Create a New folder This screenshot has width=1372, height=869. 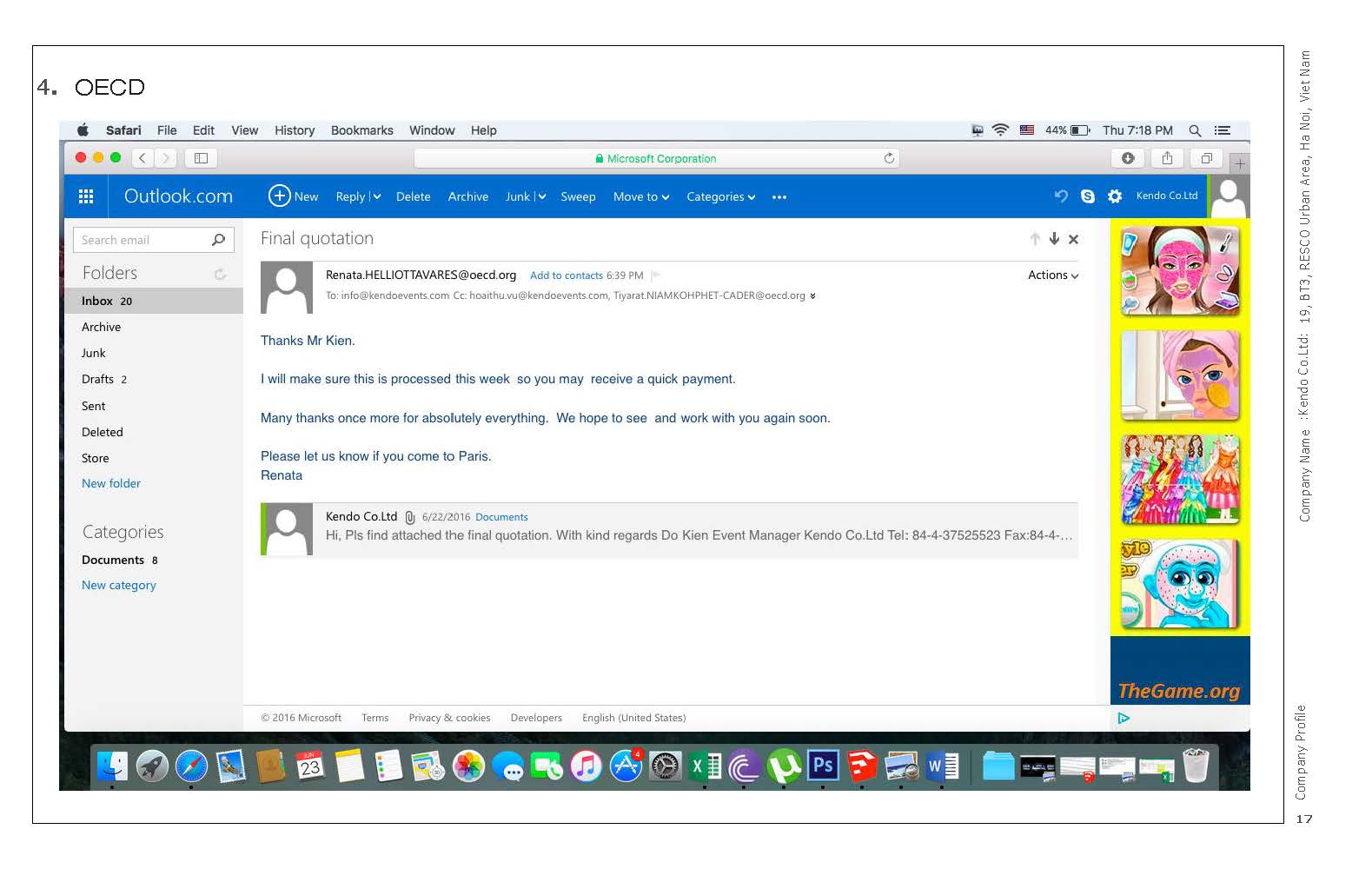pyautogui.click(x=111, y=483)
